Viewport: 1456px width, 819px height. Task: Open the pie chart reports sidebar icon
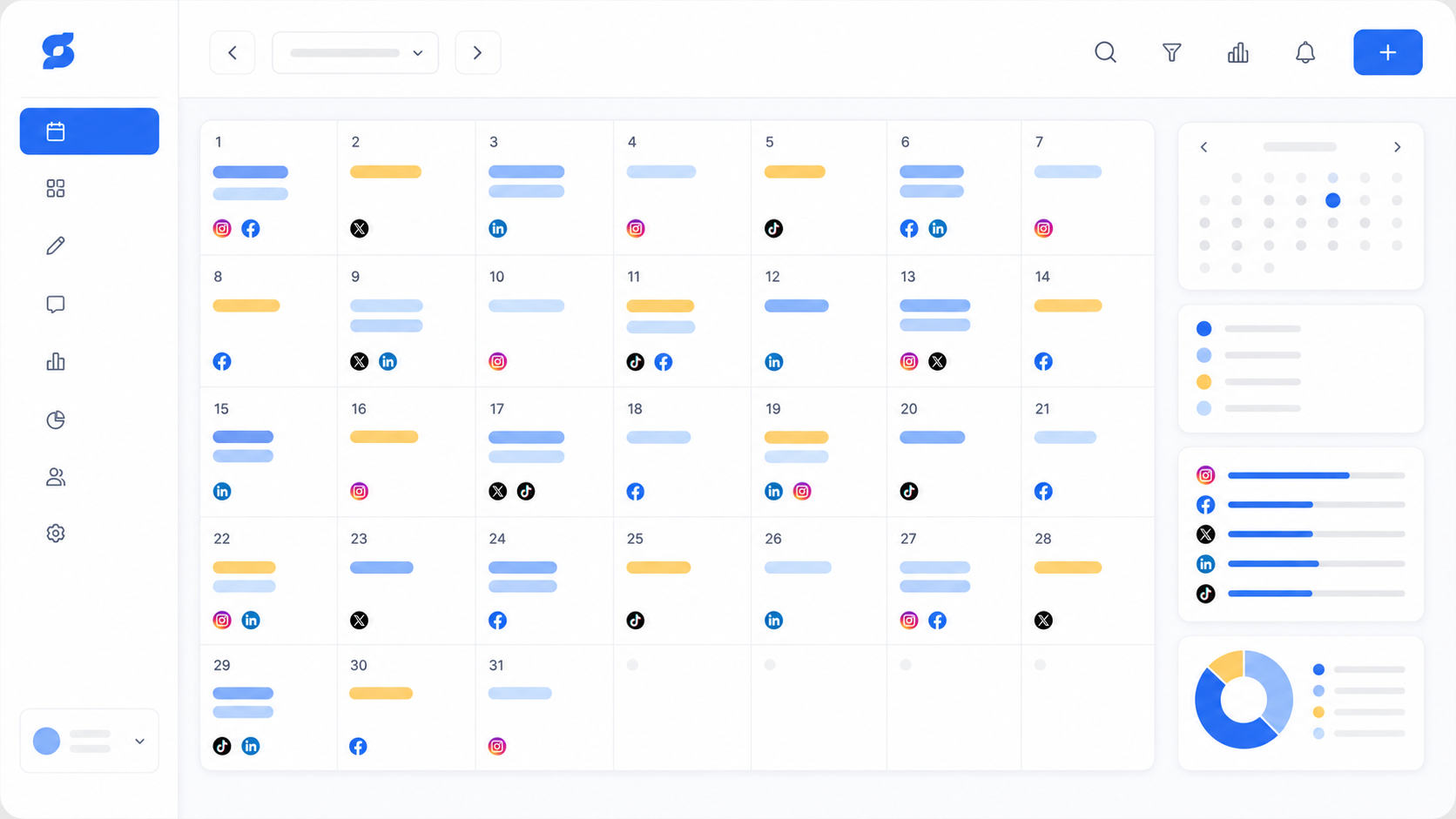(x=56, y=420)
